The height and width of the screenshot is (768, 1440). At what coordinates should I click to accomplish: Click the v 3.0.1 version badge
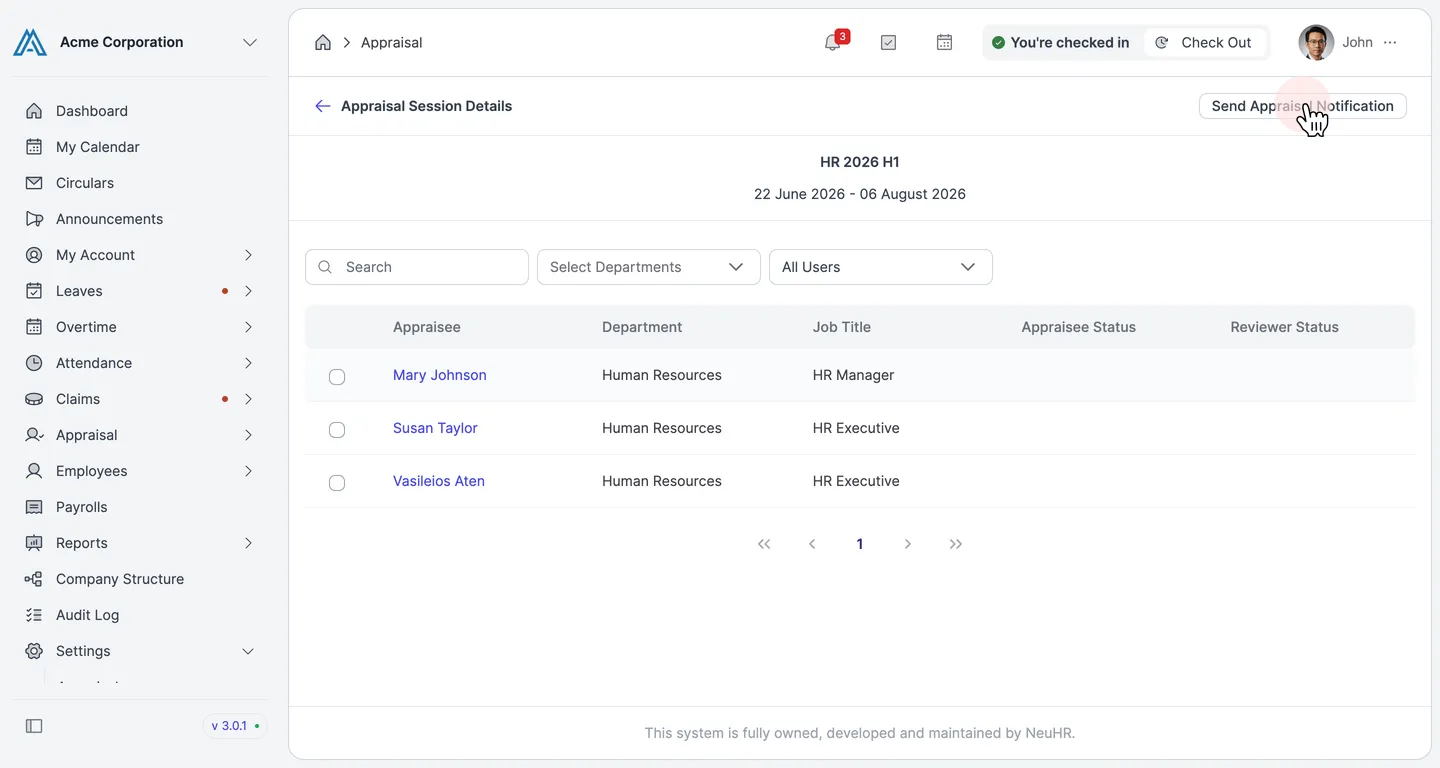[x=235, y=726]
